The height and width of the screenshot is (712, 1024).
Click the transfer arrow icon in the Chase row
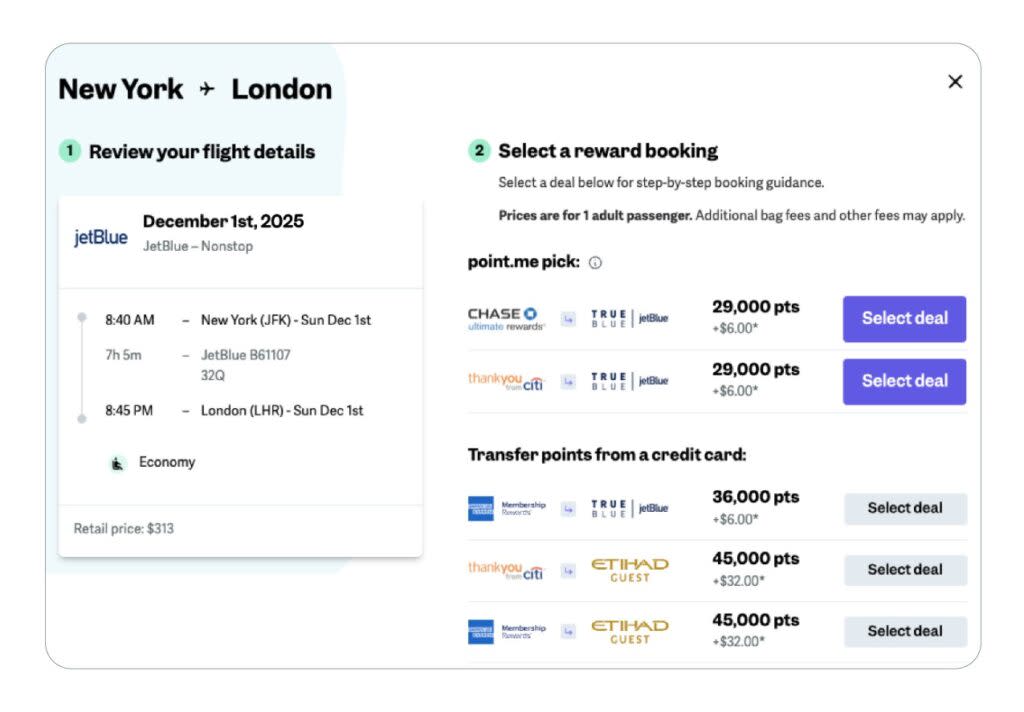click(568, 319)
